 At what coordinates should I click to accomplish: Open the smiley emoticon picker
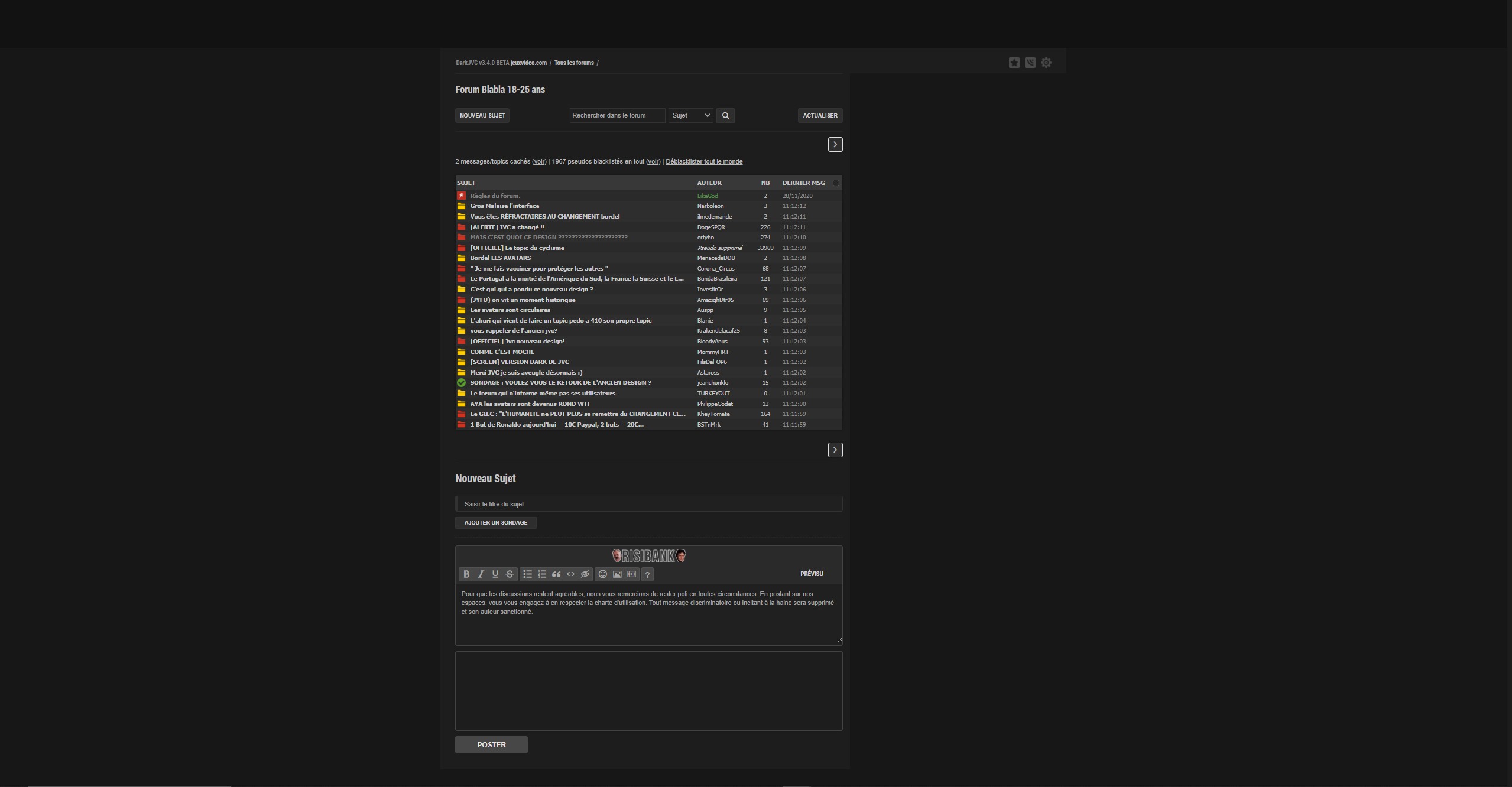point(602,574)
